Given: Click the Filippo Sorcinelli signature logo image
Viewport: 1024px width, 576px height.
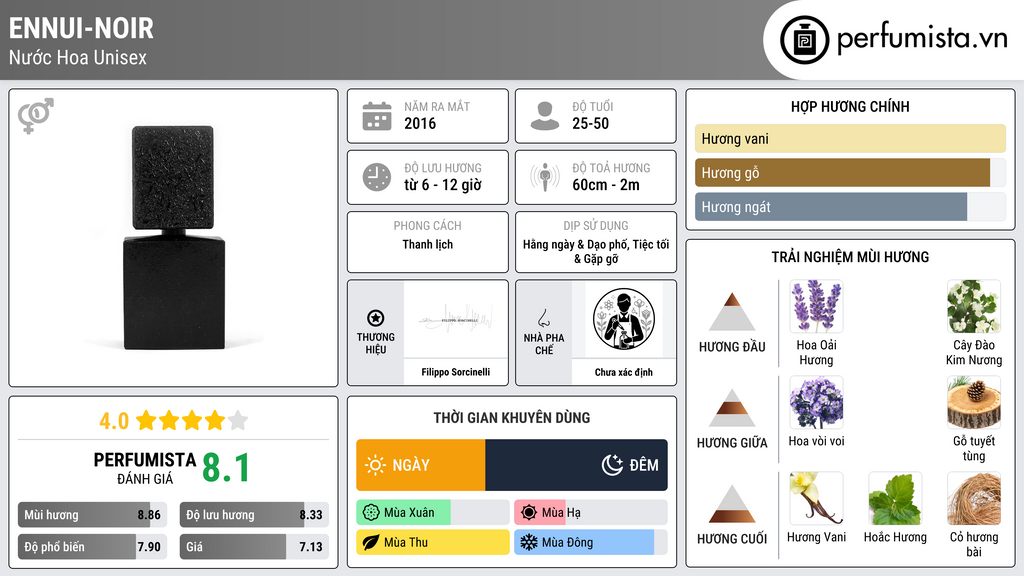Looking at the screenshot, I should point(455,319).
